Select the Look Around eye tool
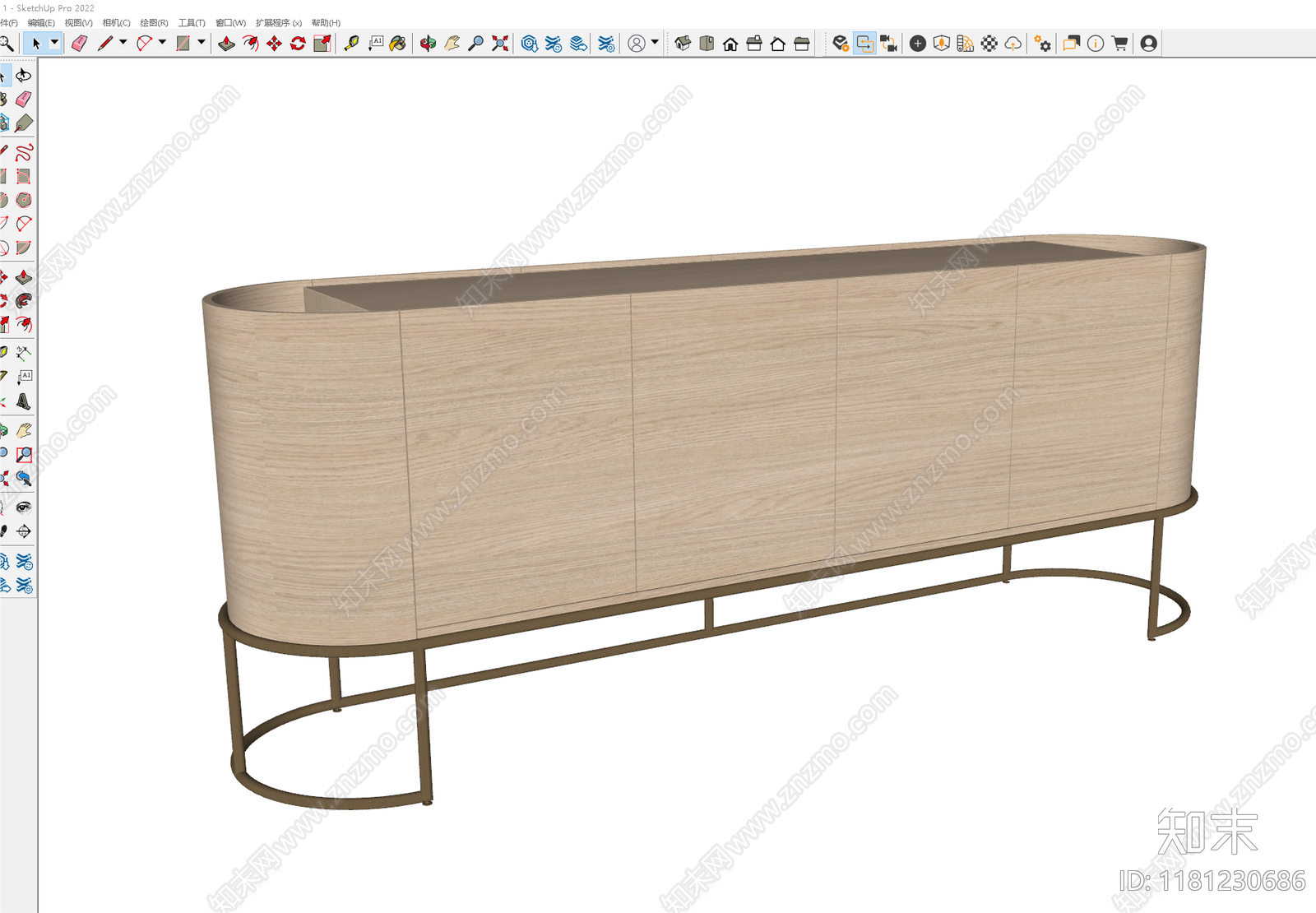 (24, 507)
